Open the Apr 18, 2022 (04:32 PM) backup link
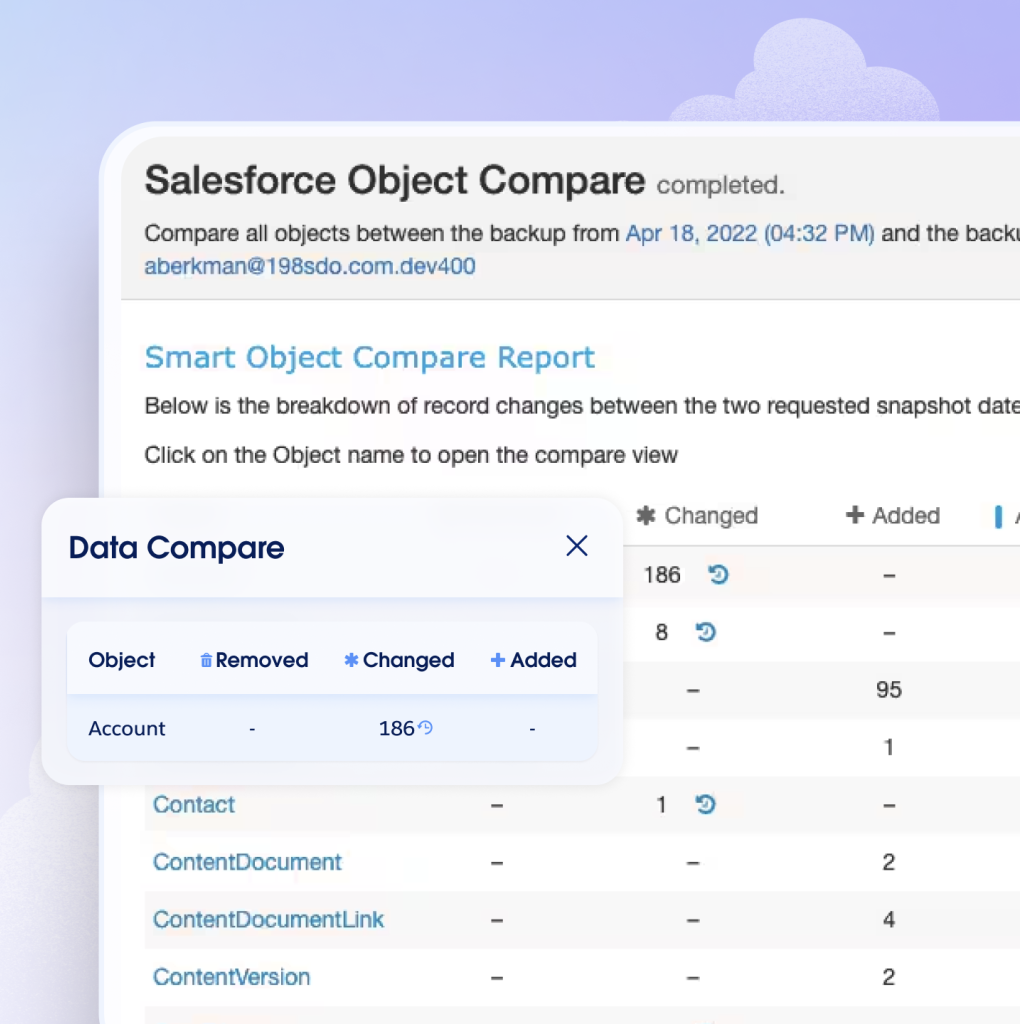This screenshot has width=1028, height=1032. click(750, 234)
